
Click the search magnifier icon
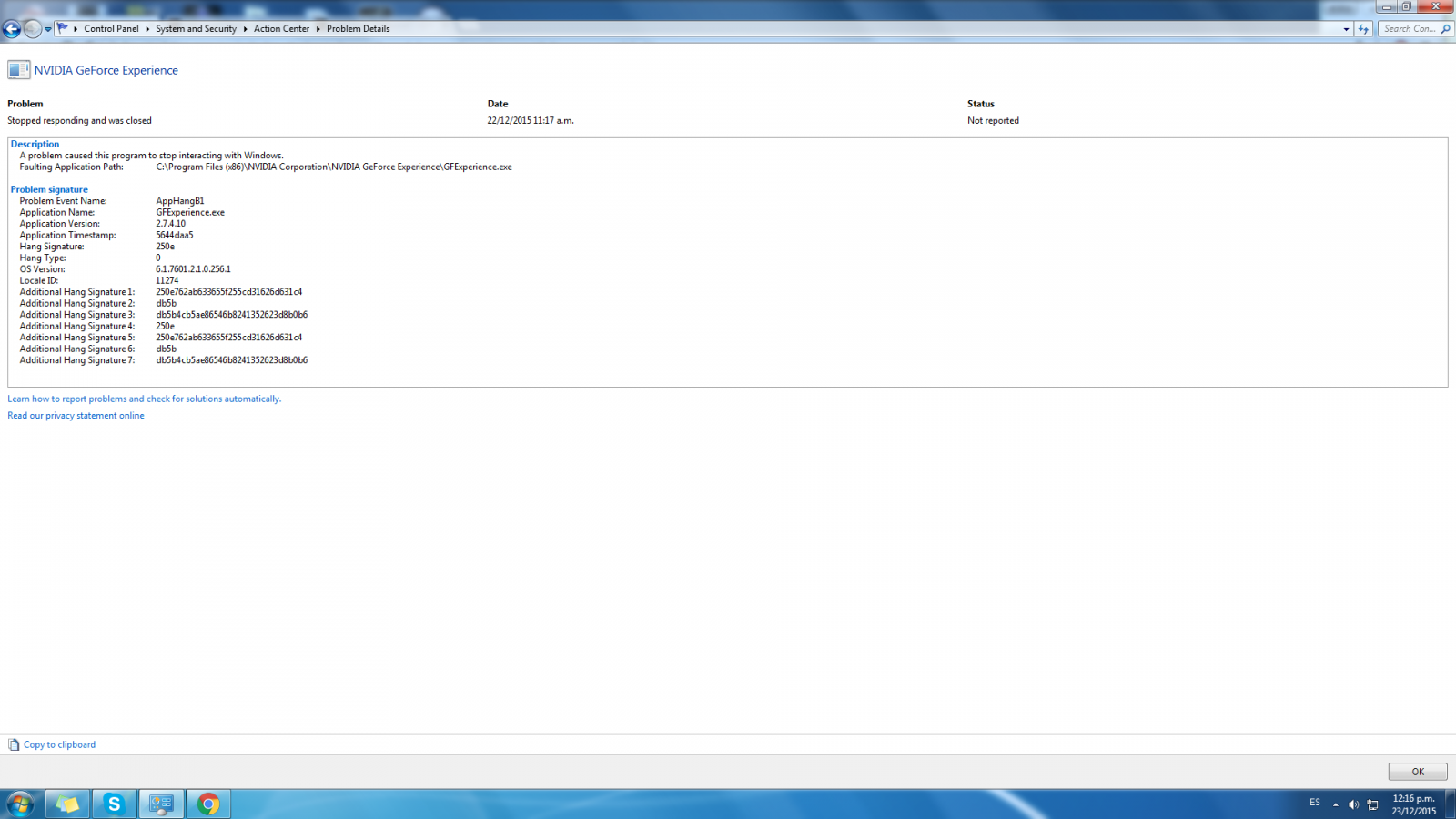click(1445, 29)
